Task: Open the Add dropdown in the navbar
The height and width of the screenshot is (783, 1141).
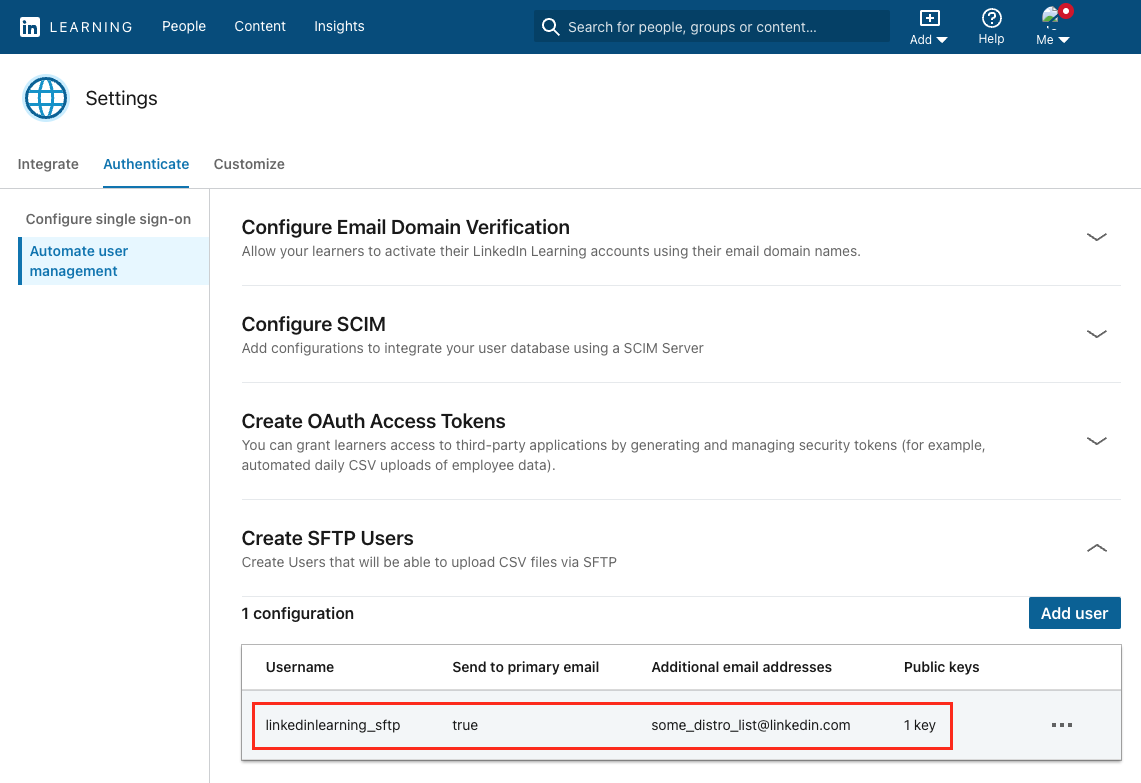Action: point(928,39)
